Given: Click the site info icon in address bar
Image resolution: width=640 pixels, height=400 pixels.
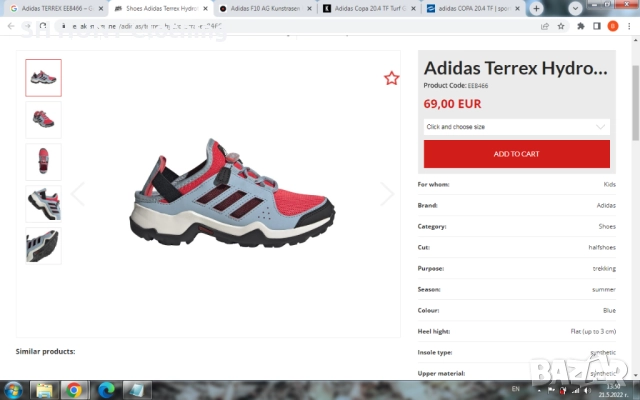Looking at the screenshot, I should (64, 26).
